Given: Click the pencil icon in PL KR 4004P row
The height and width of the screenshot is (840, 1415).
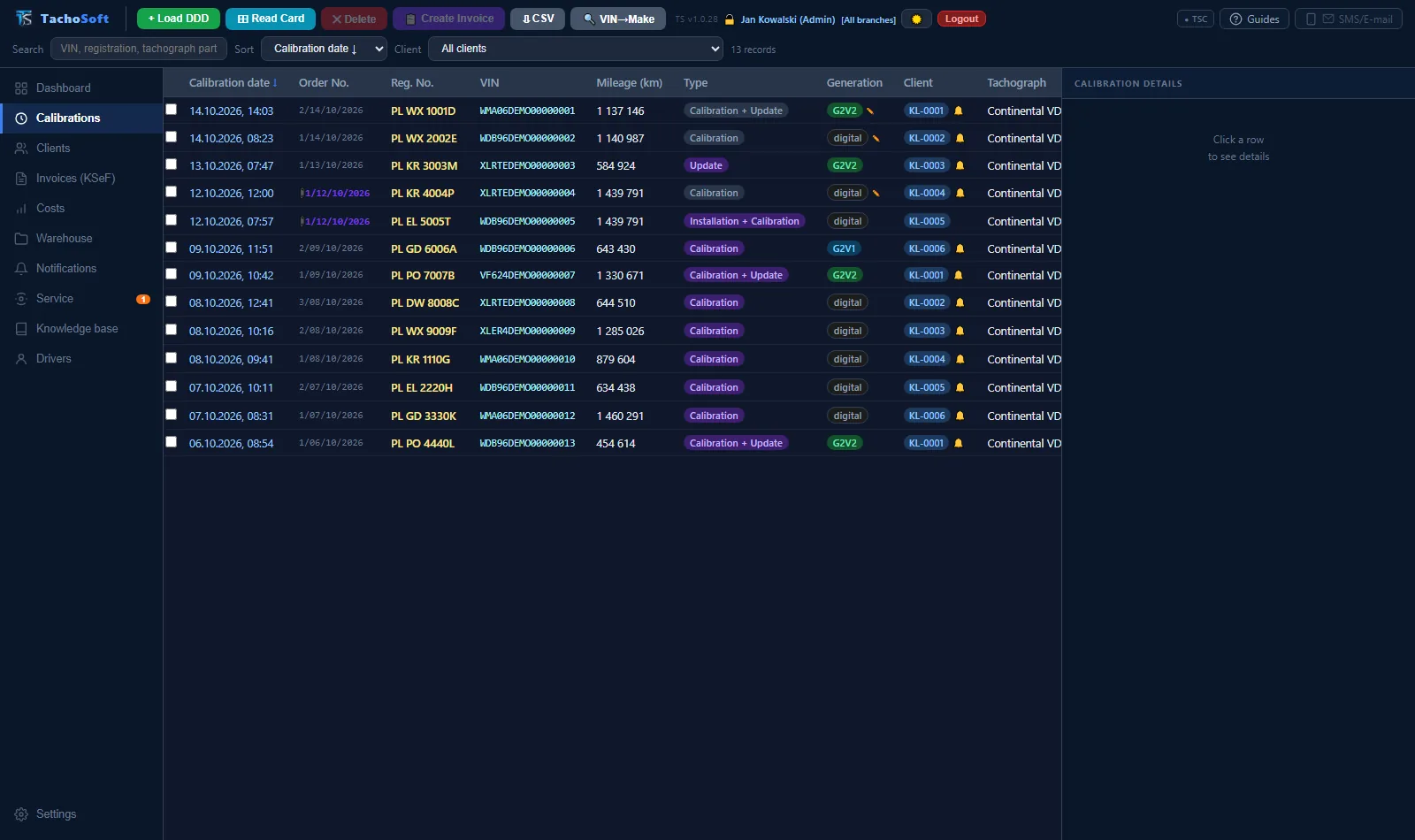Looking at the screenshot, I should (876, 193).
